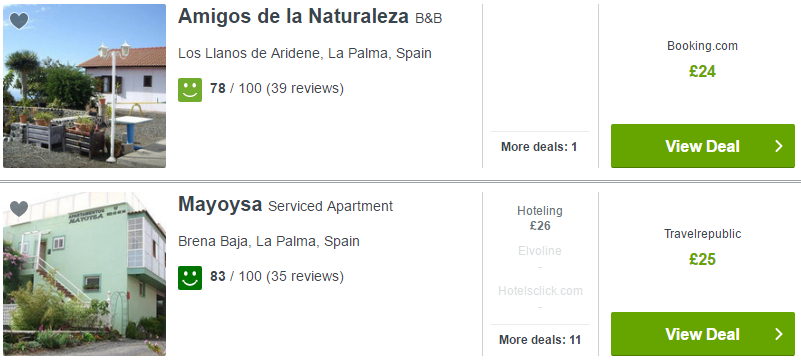Image resolution: width=801 pixels, height=363 pixels.
Task: Expand More deals: 1 for Amigos
Action: click(539, 147)
